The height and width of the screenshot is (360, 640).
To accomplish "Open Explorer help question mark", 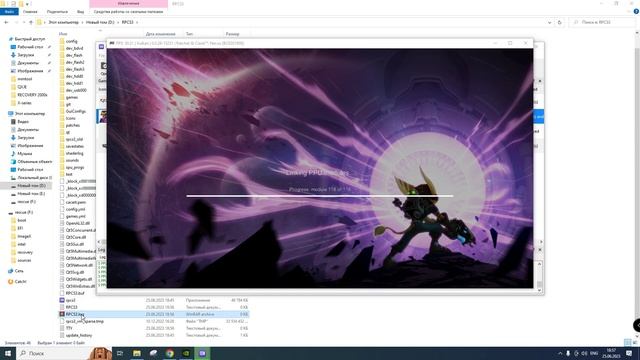I will (x=636, y=12).
